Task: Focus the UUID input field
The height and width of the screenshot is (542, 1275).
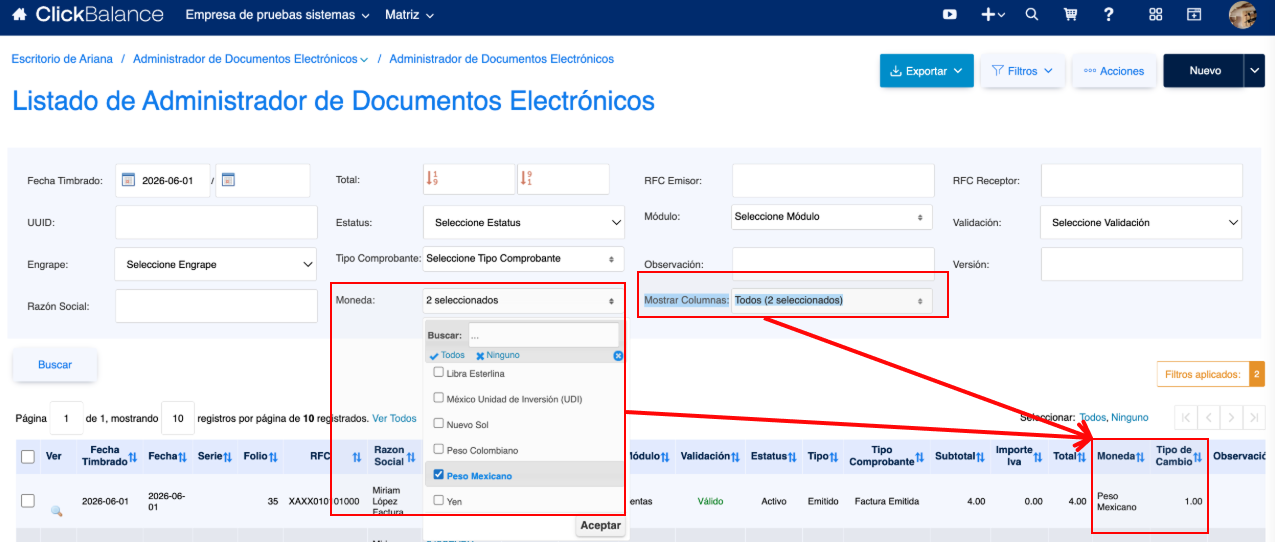Action: (x=216, y=222)
